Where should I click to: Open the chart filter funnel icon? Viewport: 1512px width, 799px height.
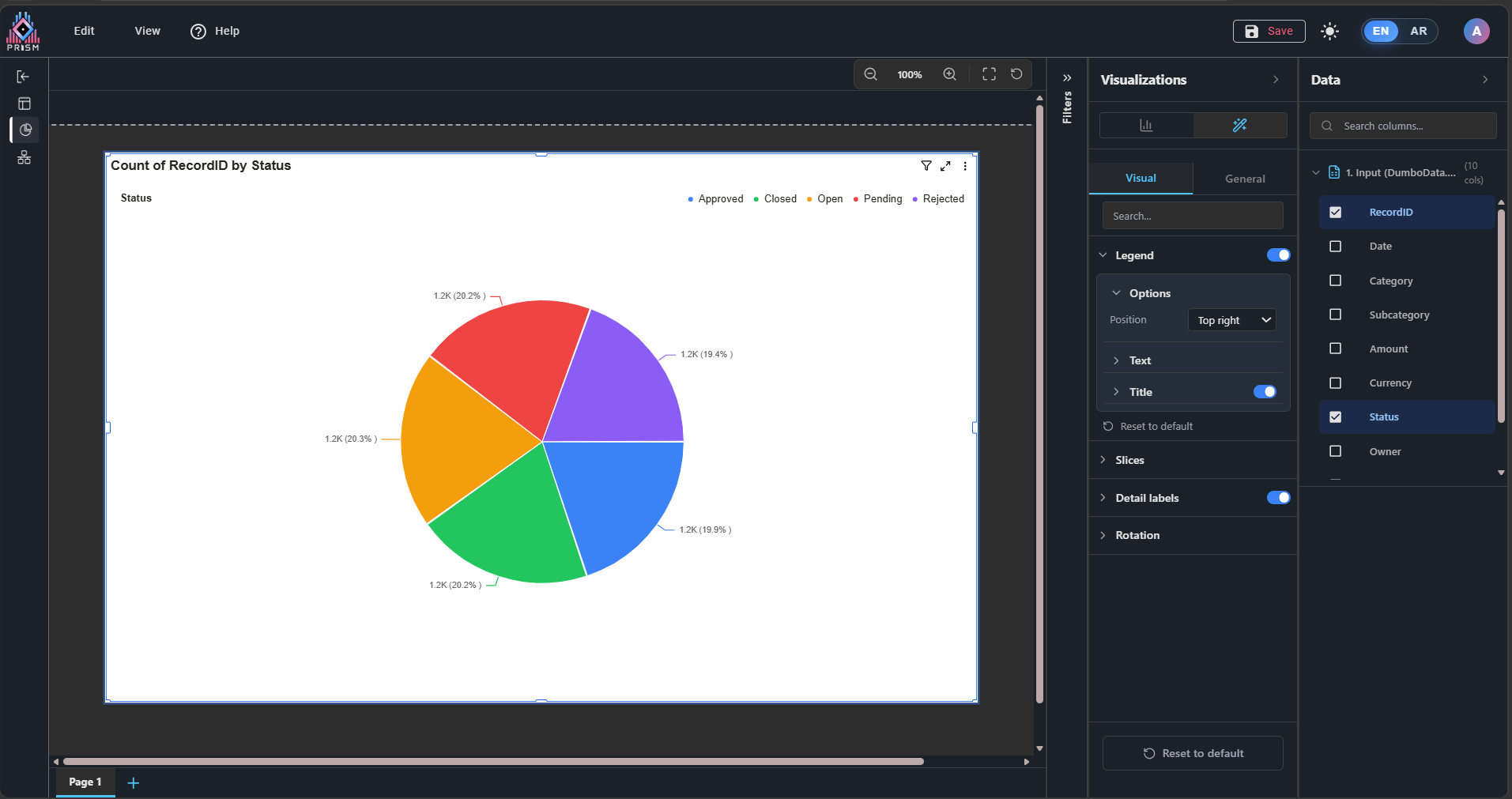pos(926,166)
